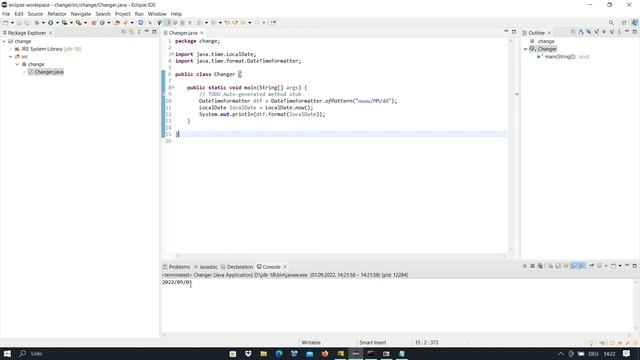640x360 pixels.
Task: Click the Terminate console square icon
Action: [525, 266]
